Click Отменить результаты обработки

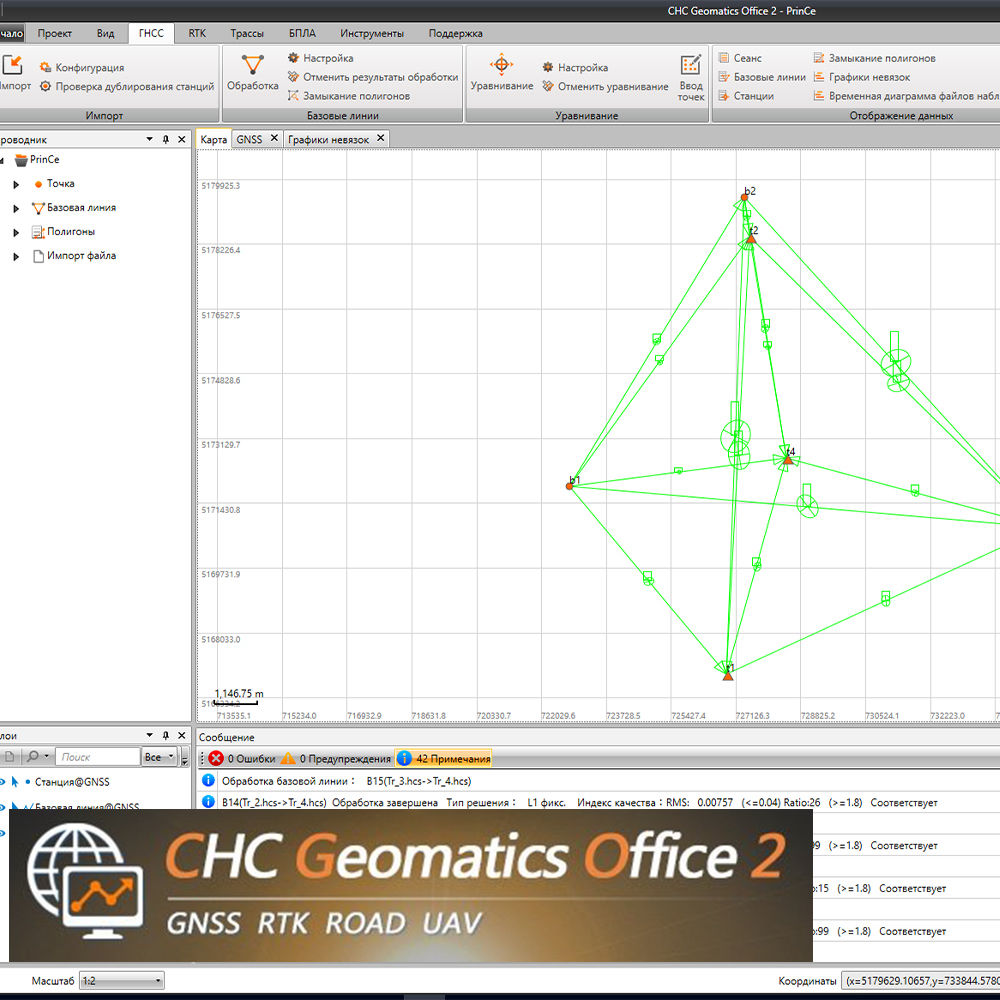pos(372,77)
